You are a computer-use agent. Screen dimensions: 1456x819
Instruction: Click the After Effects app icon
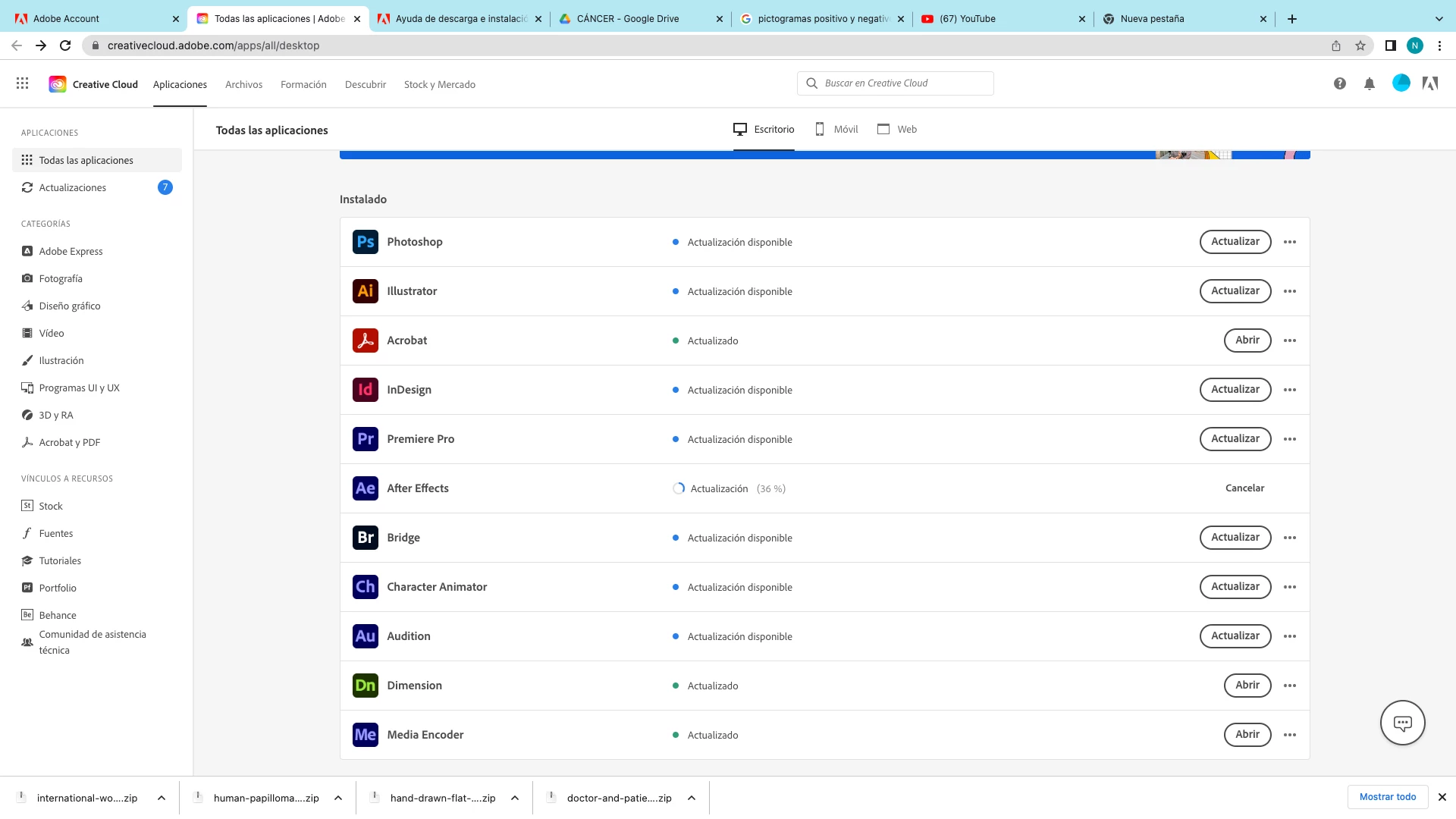(x=366, y=488)
